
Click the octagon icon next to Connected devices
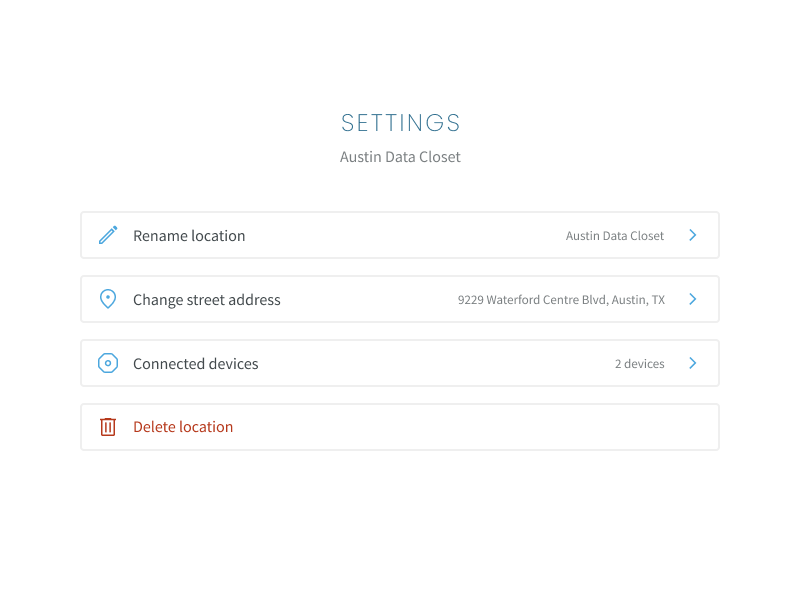pyautogui.click(x=108, y=363)
